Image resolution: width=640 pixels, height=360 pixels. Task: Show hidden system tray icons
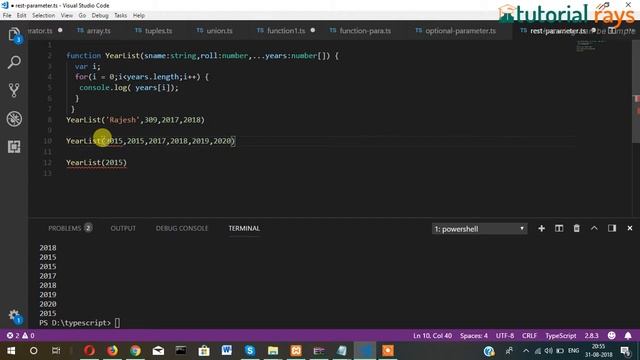526,351
